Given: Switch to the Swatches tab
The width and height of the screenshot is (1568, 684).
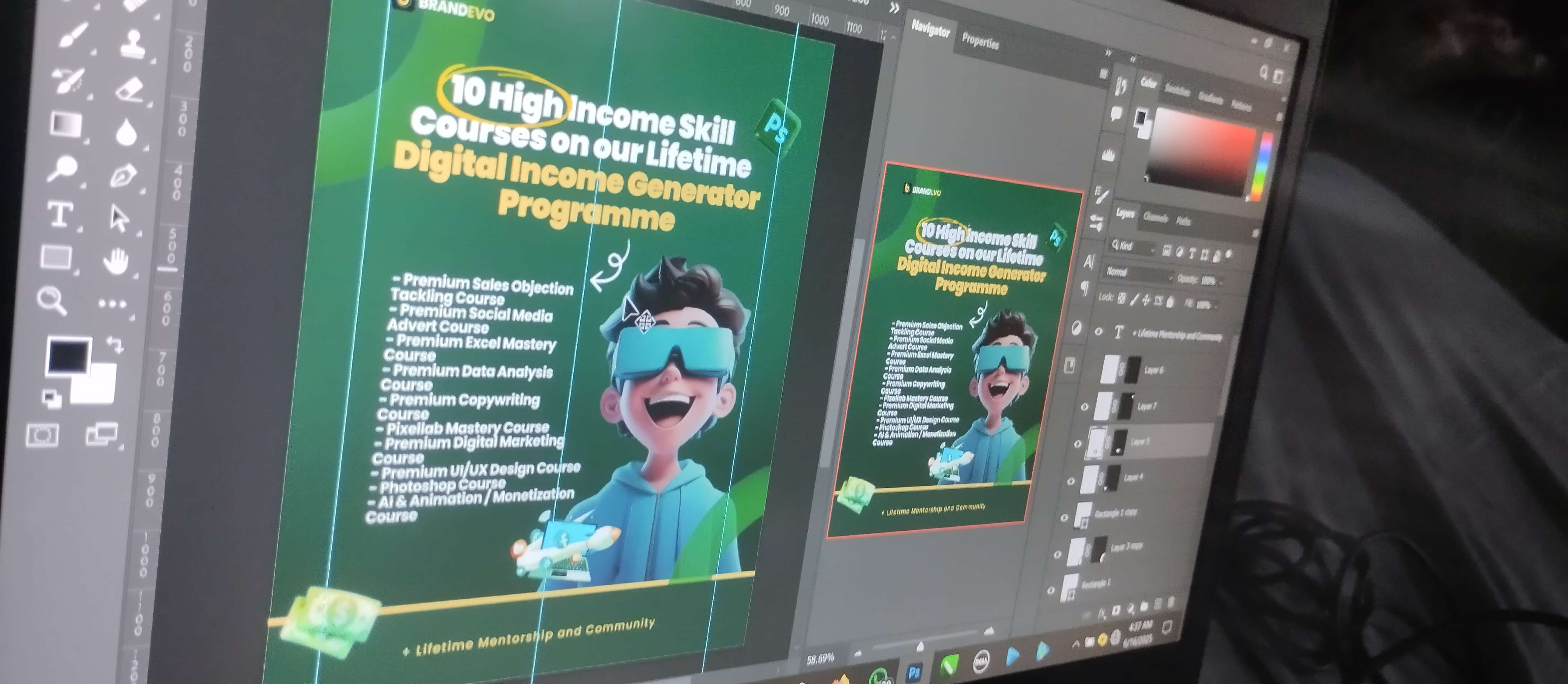Looking at the screenshot, I should coord(1177,90).
